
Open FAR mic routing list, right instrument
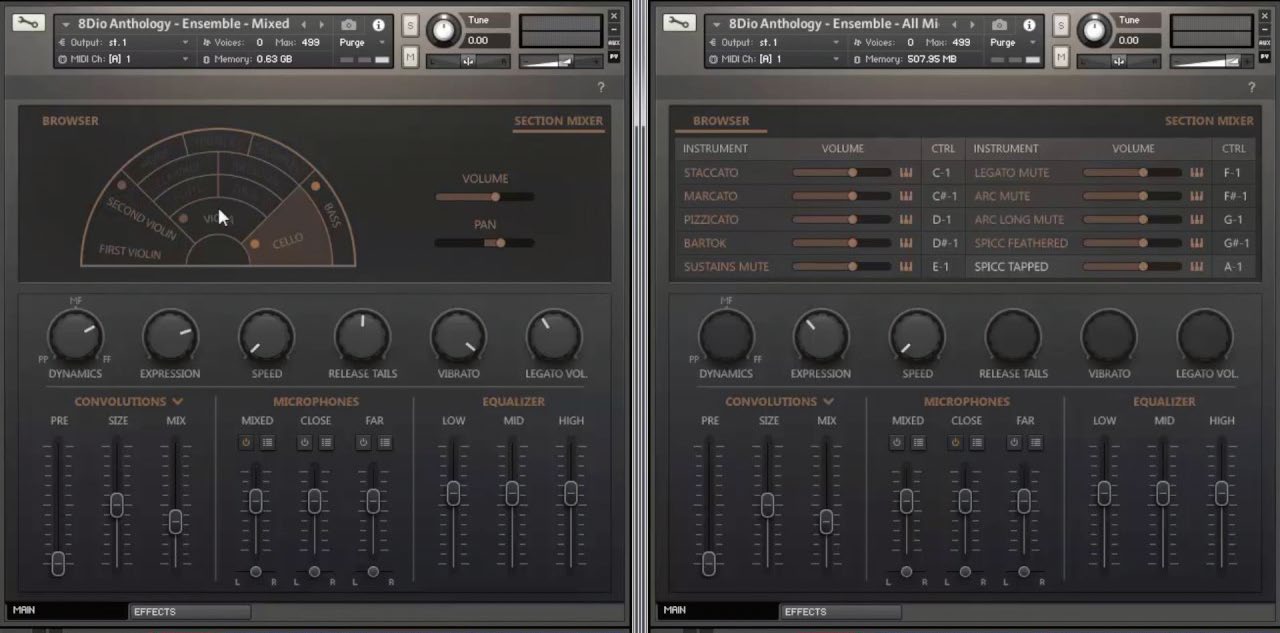point(1035,442)
